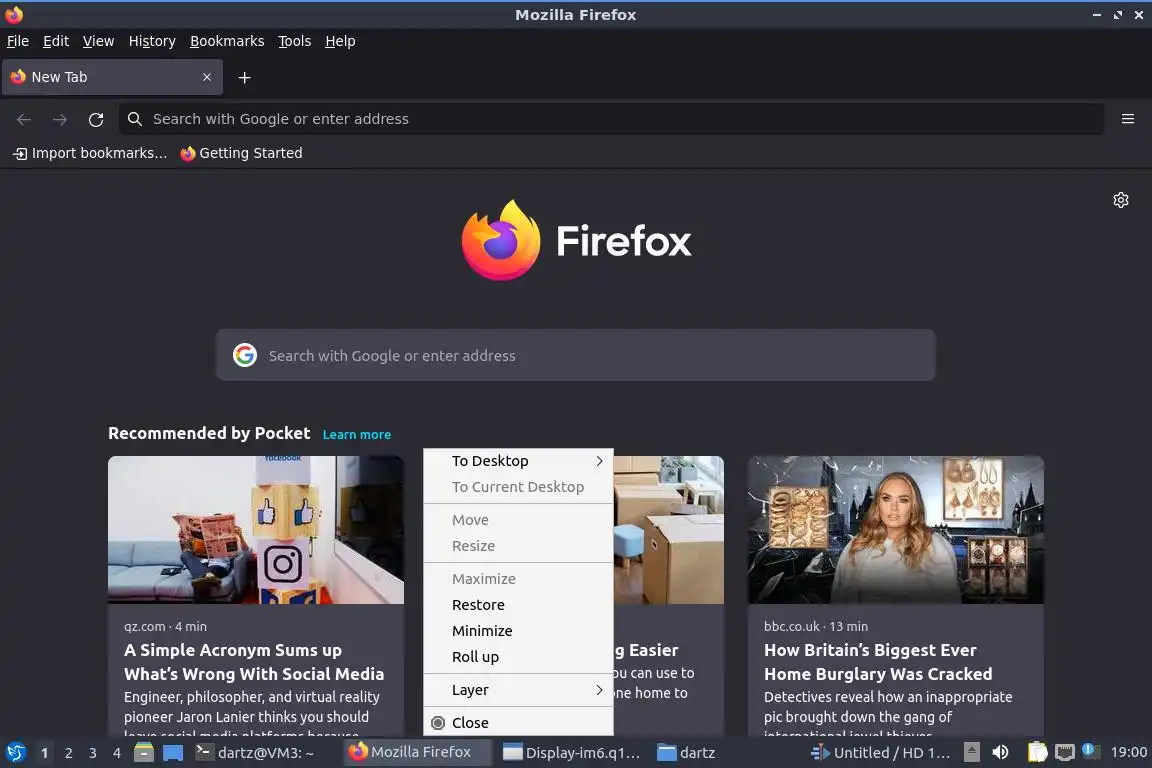Switch to Display-im6.q1 taskbar window
The width and height of the screenshot is (1152, 768).
pyautogui.click(x=571, y=753)
